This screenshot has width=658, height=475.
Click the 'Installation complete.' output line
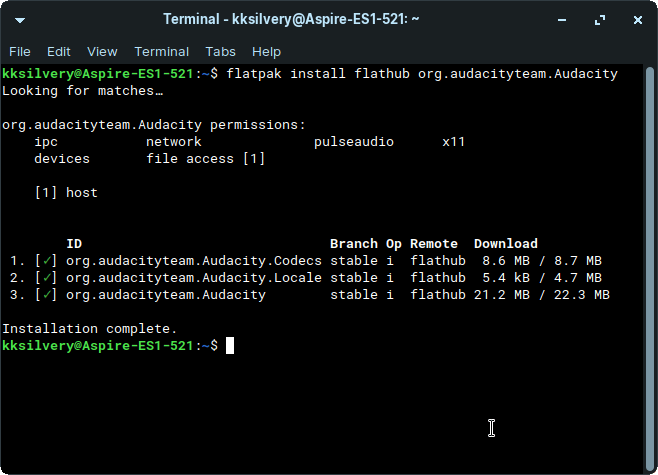(x=90, y=328)
